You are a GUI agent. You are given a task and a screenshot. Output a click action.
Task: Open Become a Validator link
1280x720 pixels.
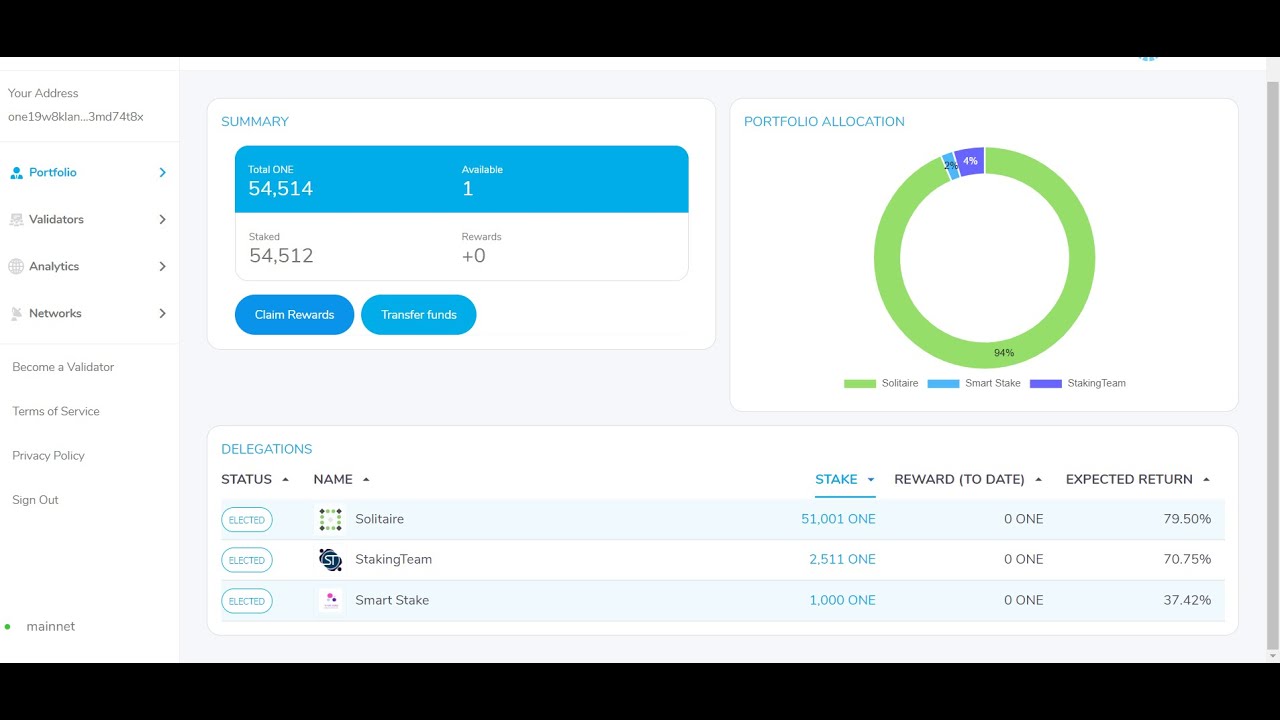[63, 367]
